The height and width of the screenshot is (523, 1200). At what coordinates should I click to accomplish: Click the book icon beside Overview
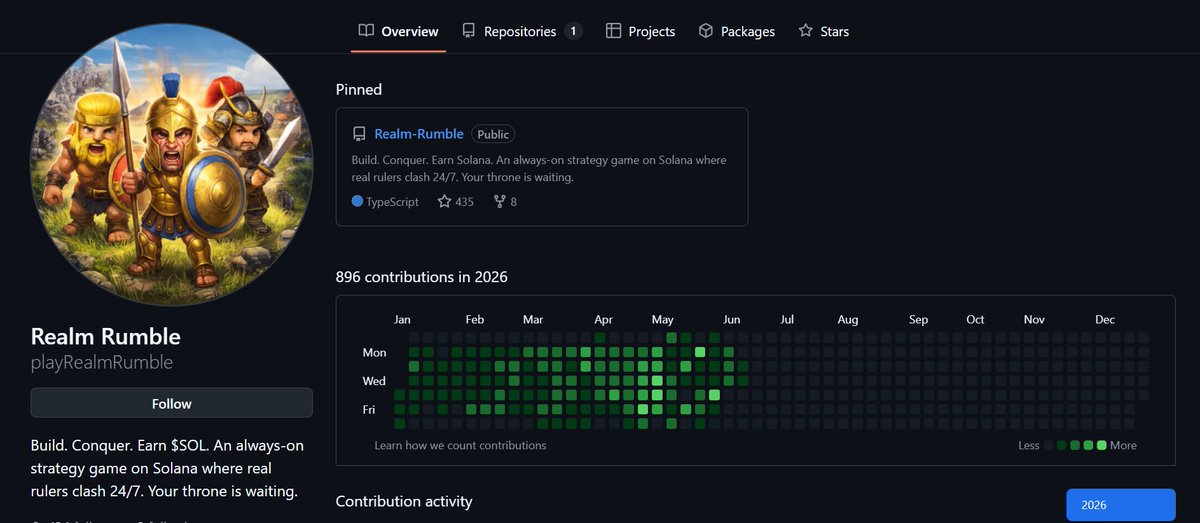coord(366,31)
